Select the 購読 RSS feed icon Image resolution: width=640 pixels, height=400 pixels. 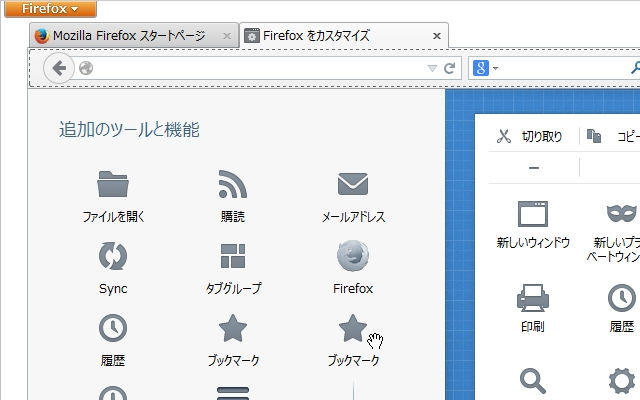click(x=233, y=184)
